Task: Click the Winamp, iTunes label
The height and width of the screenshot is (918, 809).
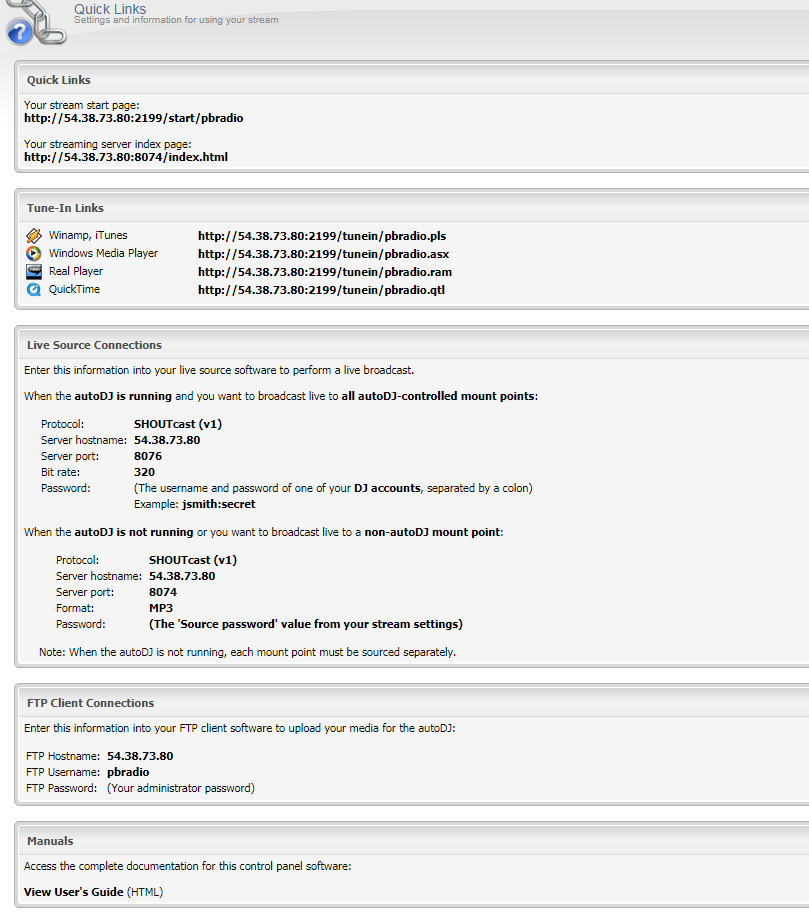Action: coord(88,236)
